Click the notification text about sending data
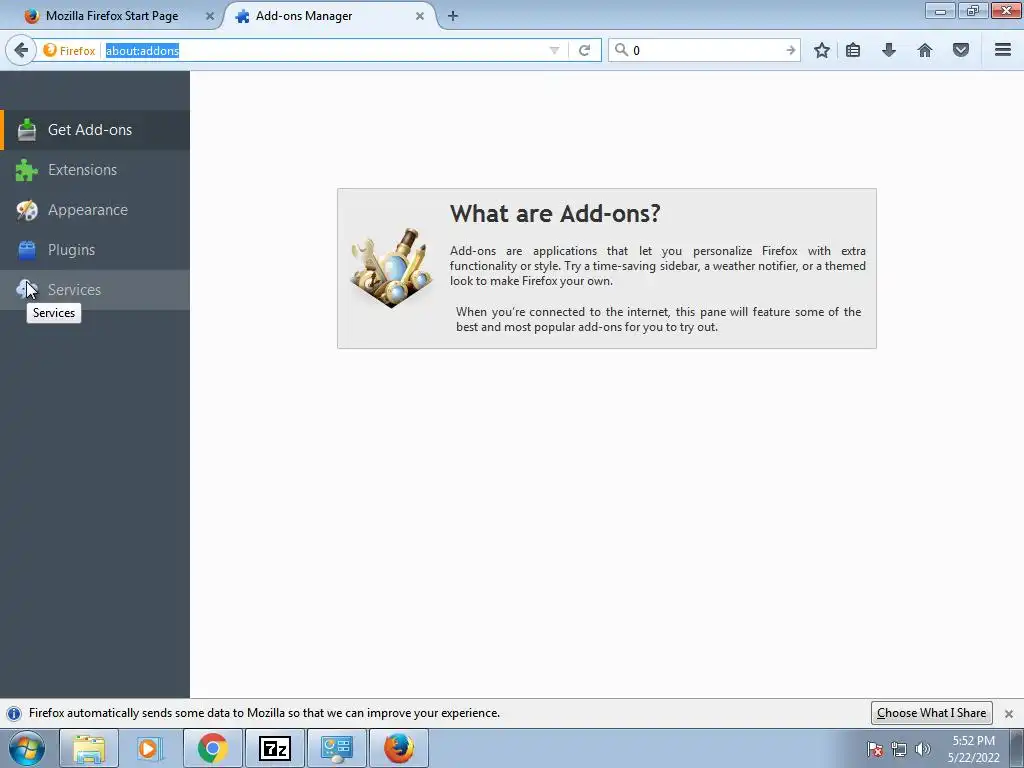Viewport: 1024px width, 768px height. pos(264,713)
